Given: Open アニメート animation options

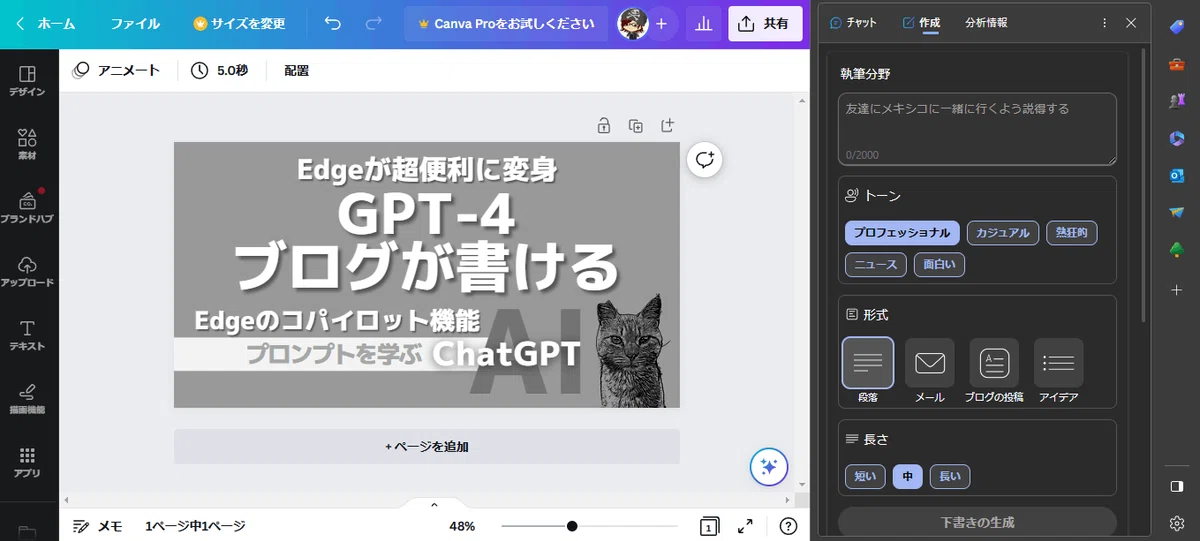Looking at the screenshot, I should click(116, 71).
